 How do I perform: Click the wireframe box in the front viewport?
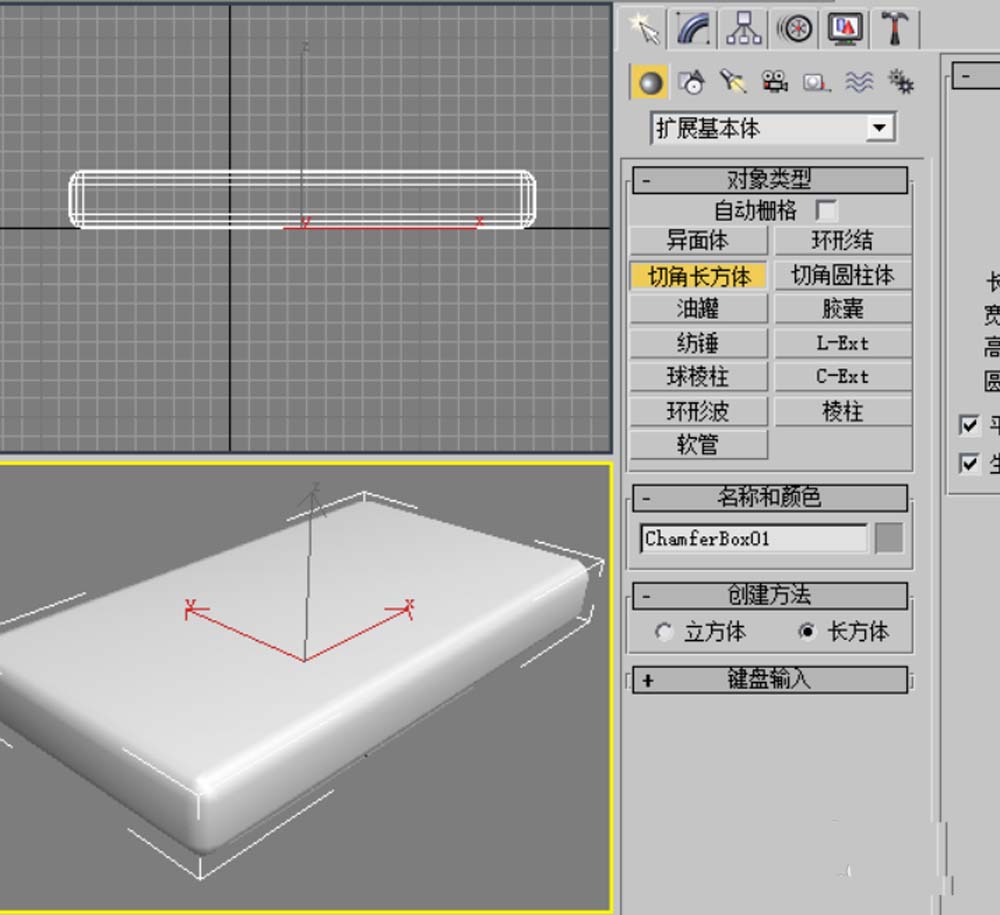coord(302,199)
